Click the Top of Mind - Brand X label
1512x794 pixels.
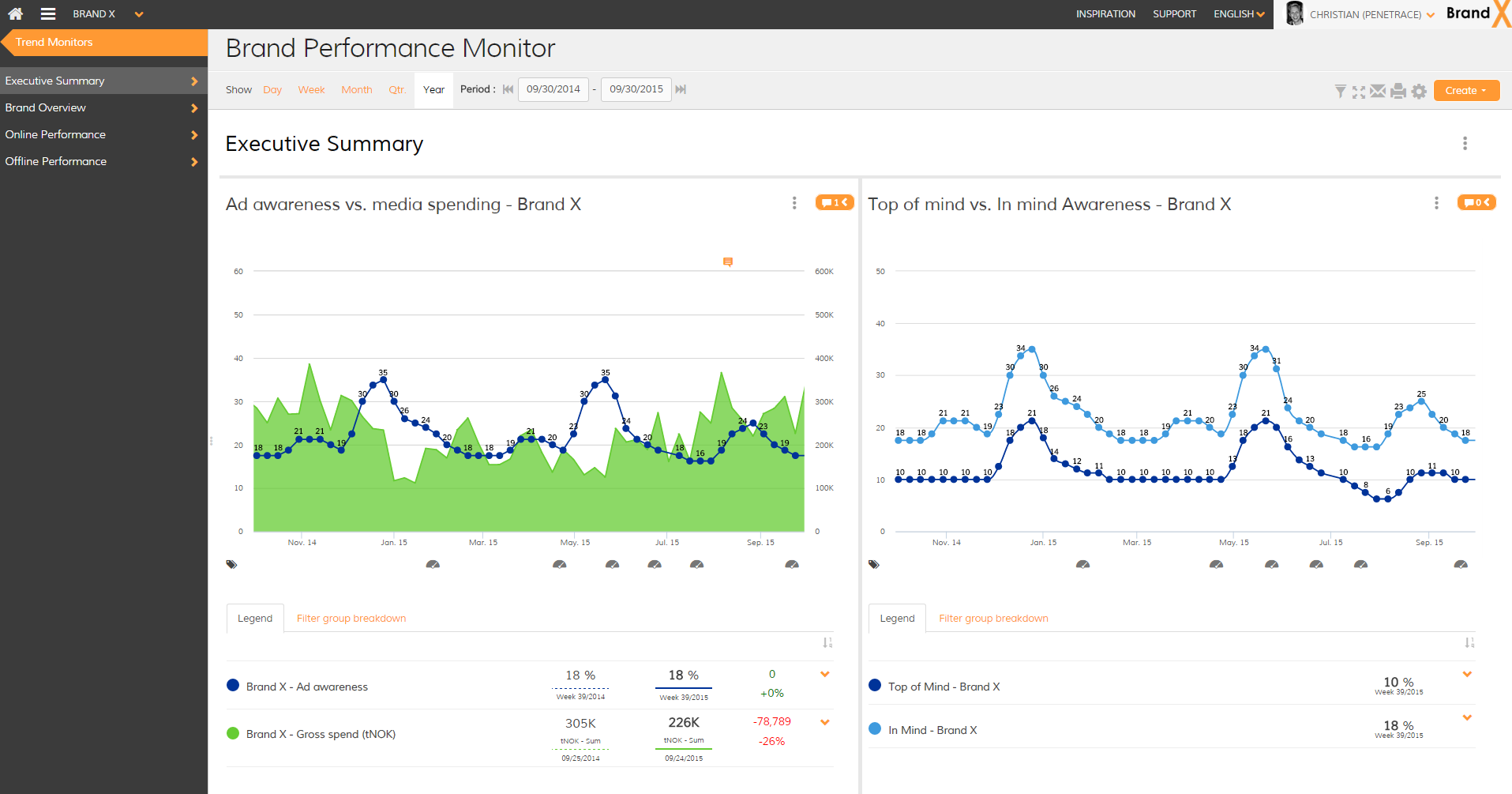(944, 687)
